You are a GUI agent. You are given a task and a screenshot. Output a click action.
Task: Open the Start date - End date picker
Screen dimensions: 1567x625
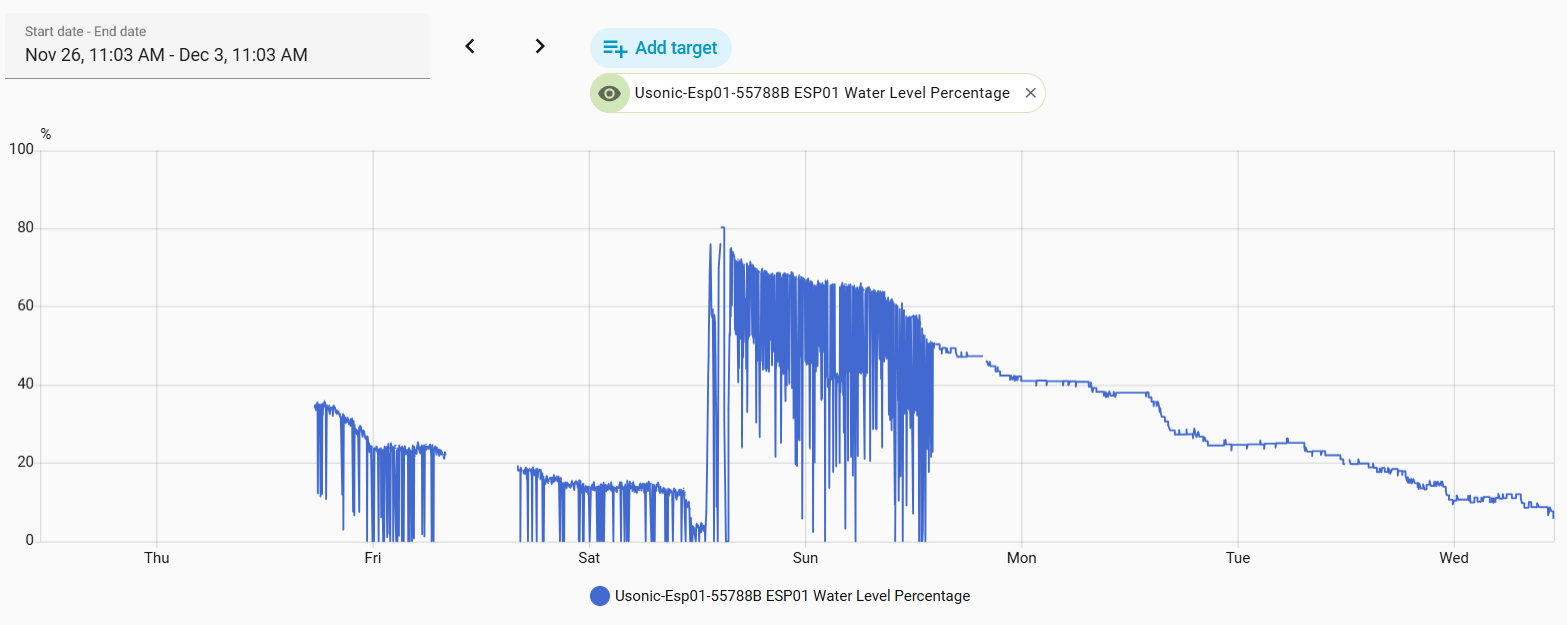coord(217,46)
